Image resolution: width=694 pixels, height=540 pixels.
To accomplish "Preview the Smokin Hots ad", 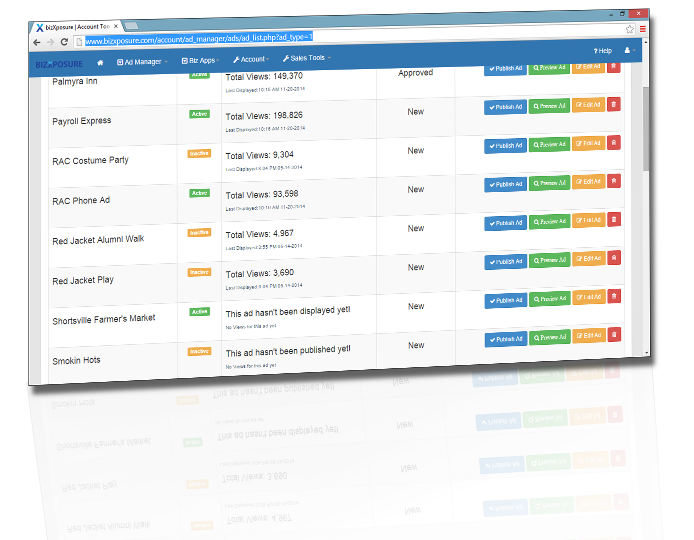I will [550, 337].
